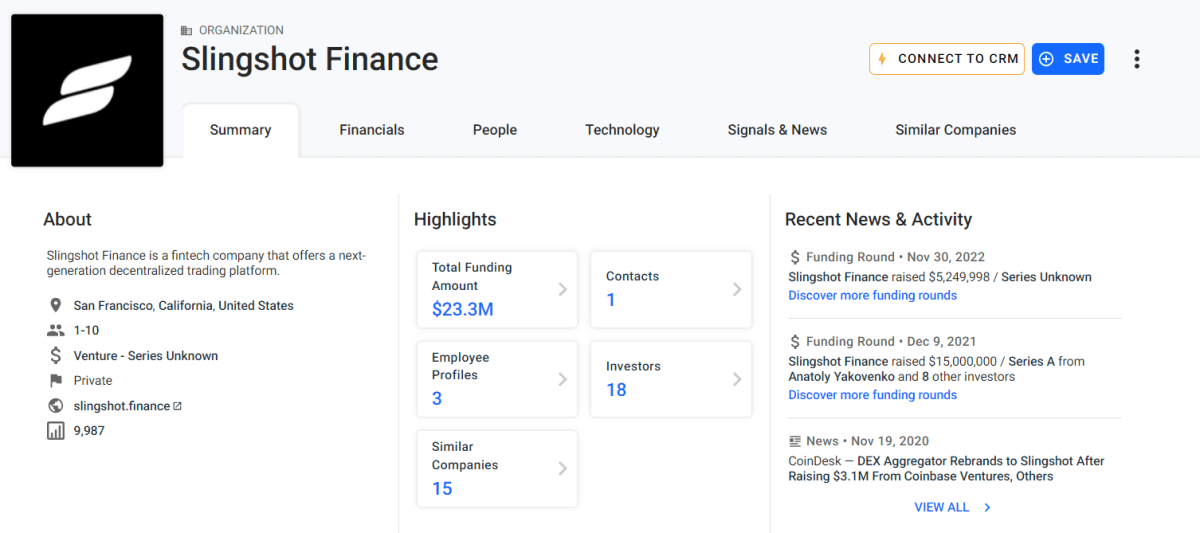Expand the Similar Companies card chevron

(562, 468)
